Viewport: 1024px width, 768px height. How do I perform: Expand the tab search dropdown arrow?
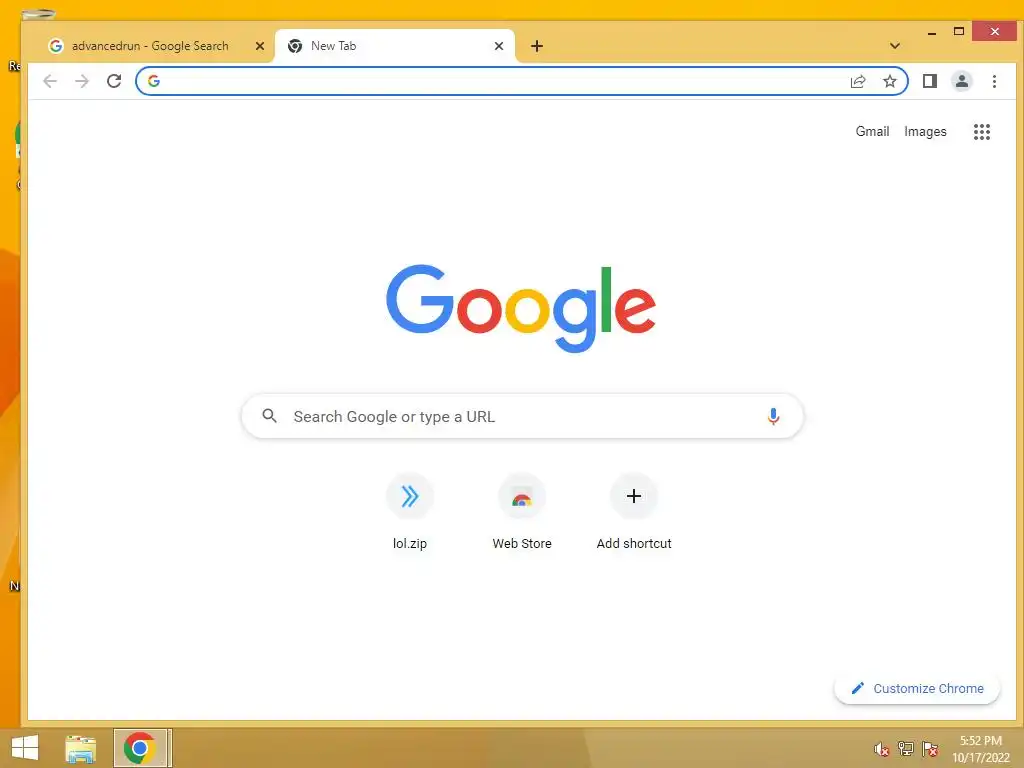point(895,46)
